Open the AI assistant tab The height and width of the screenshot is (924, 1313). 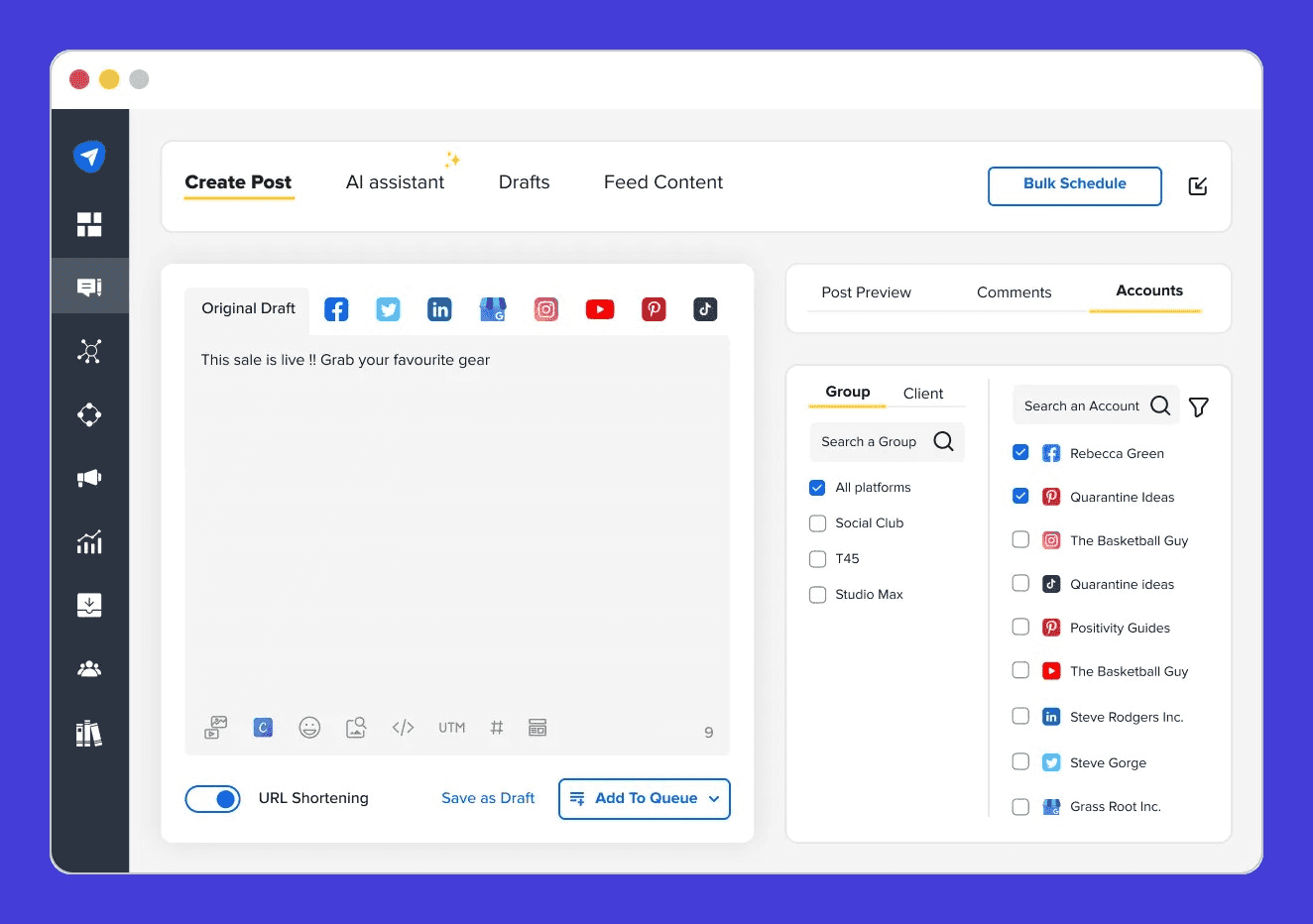pos(395,182)
